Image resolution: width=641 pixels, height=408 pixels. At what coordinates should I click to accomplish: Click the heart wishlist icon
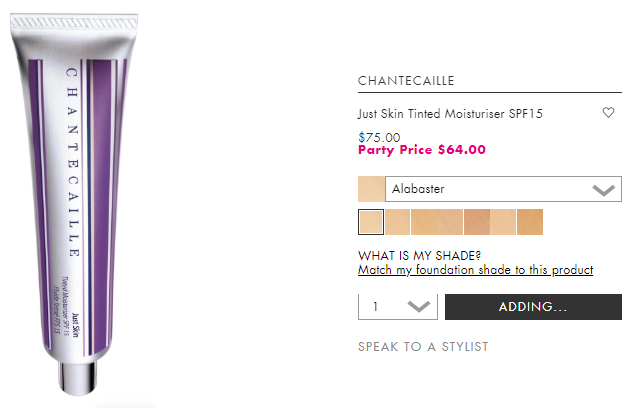[x=608, y=113]
